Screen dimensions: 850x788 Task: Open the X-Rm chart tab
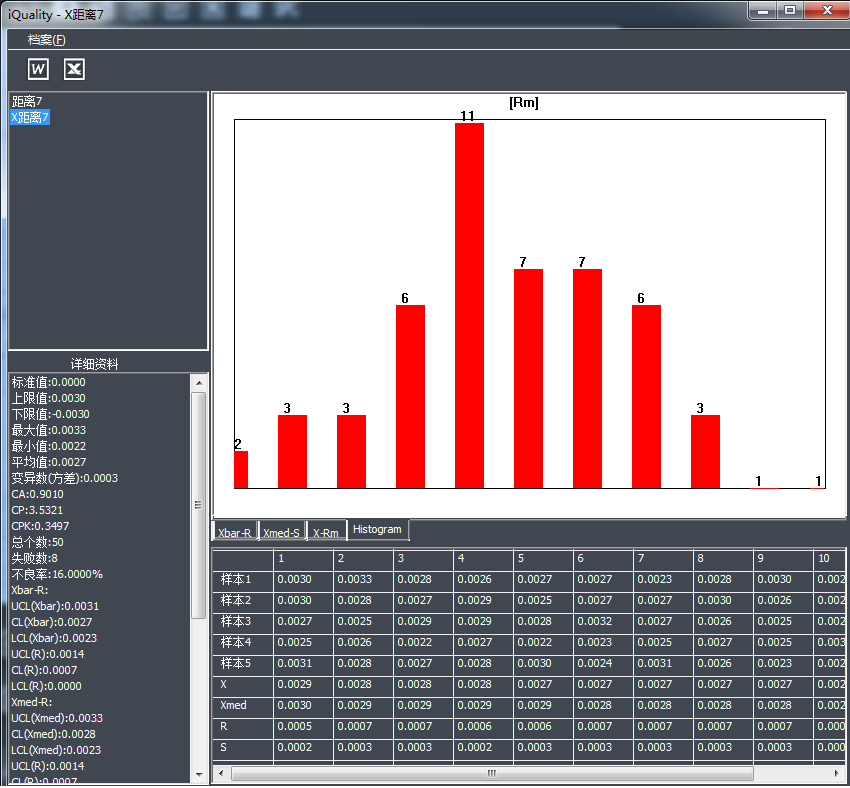[x=326, y=533]
